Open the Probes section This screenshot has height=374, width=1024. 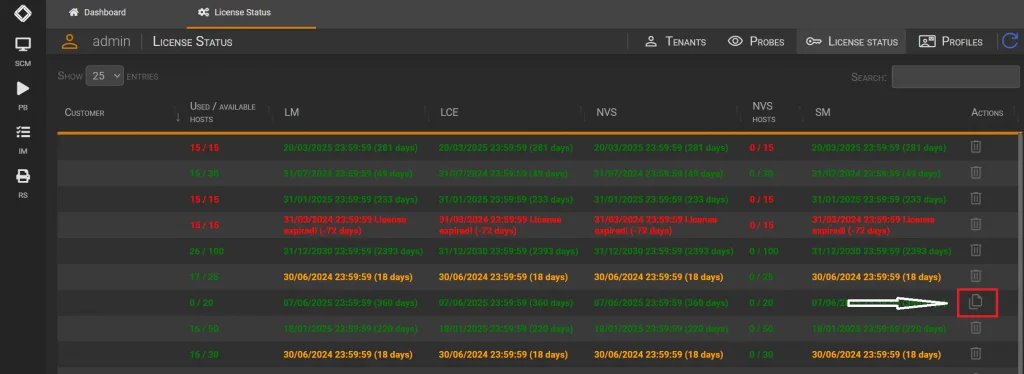click(756, 41)
